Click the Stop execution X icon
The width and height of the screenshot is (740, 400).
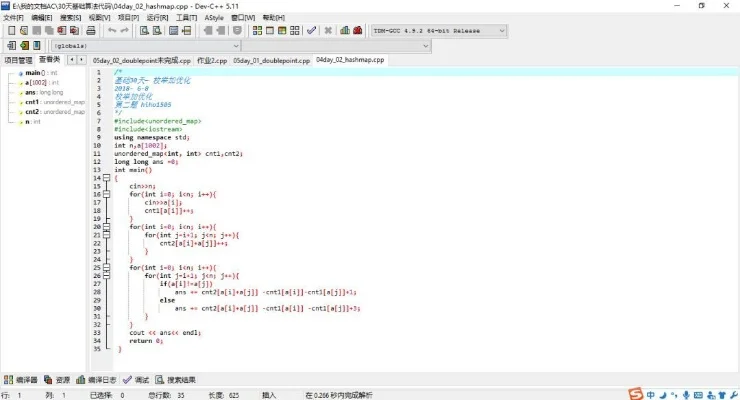pos(328,31)
